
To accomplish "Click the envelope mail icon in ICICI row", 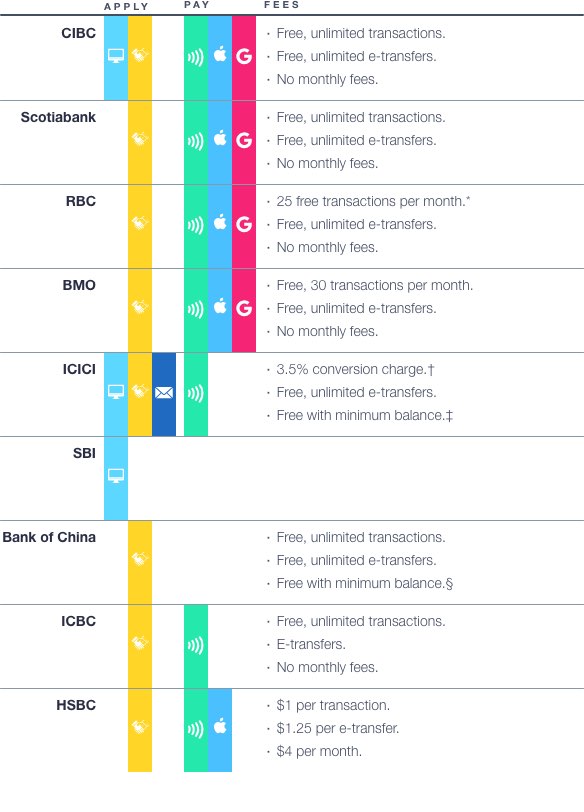I will point(164,393).
